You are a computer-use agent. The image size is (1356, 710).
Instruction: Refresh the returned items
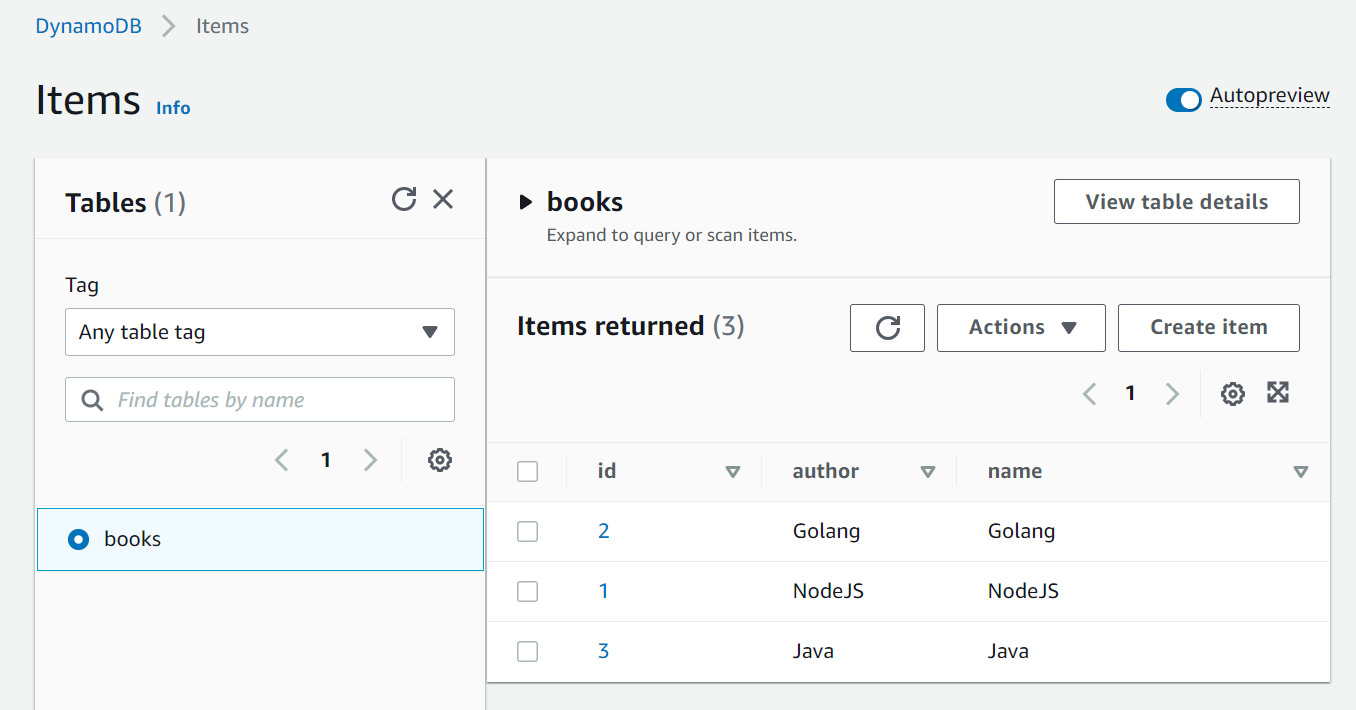[x=887, y=327]
